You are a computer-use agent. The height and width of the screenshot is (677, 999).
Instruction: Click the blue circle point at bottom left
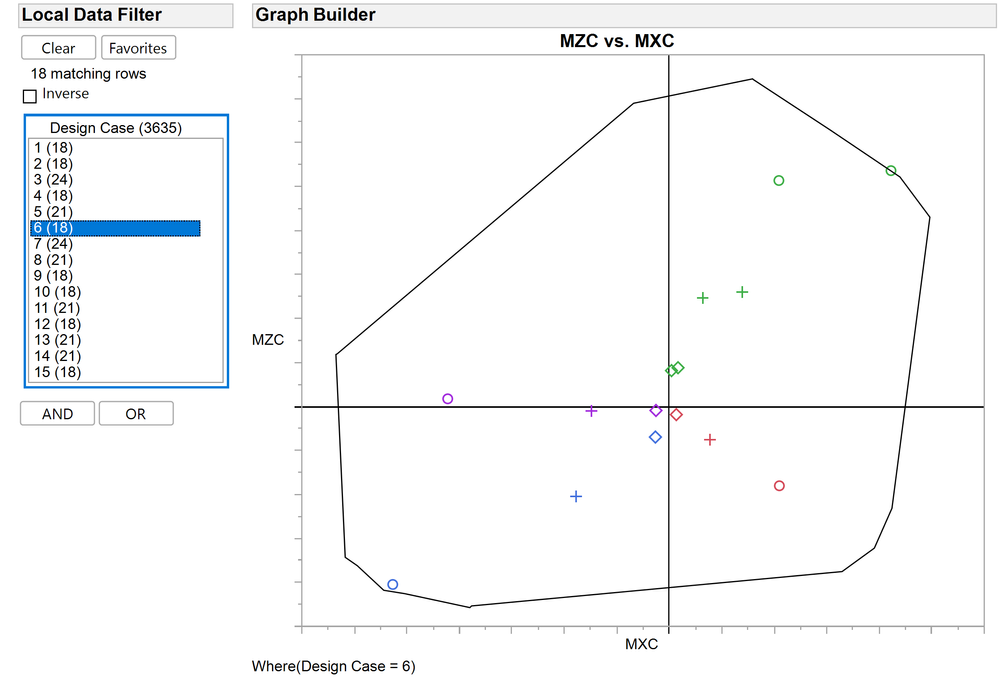[392, 584]
